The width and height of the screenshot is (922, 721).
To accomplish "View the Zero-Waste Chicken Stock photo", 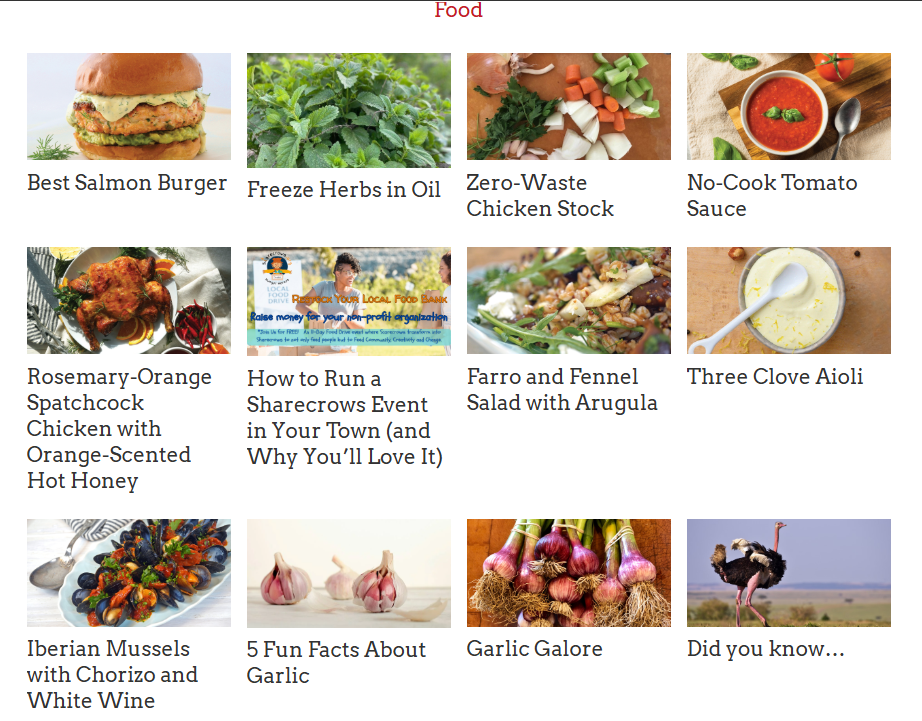I will (x=569, y=106).
